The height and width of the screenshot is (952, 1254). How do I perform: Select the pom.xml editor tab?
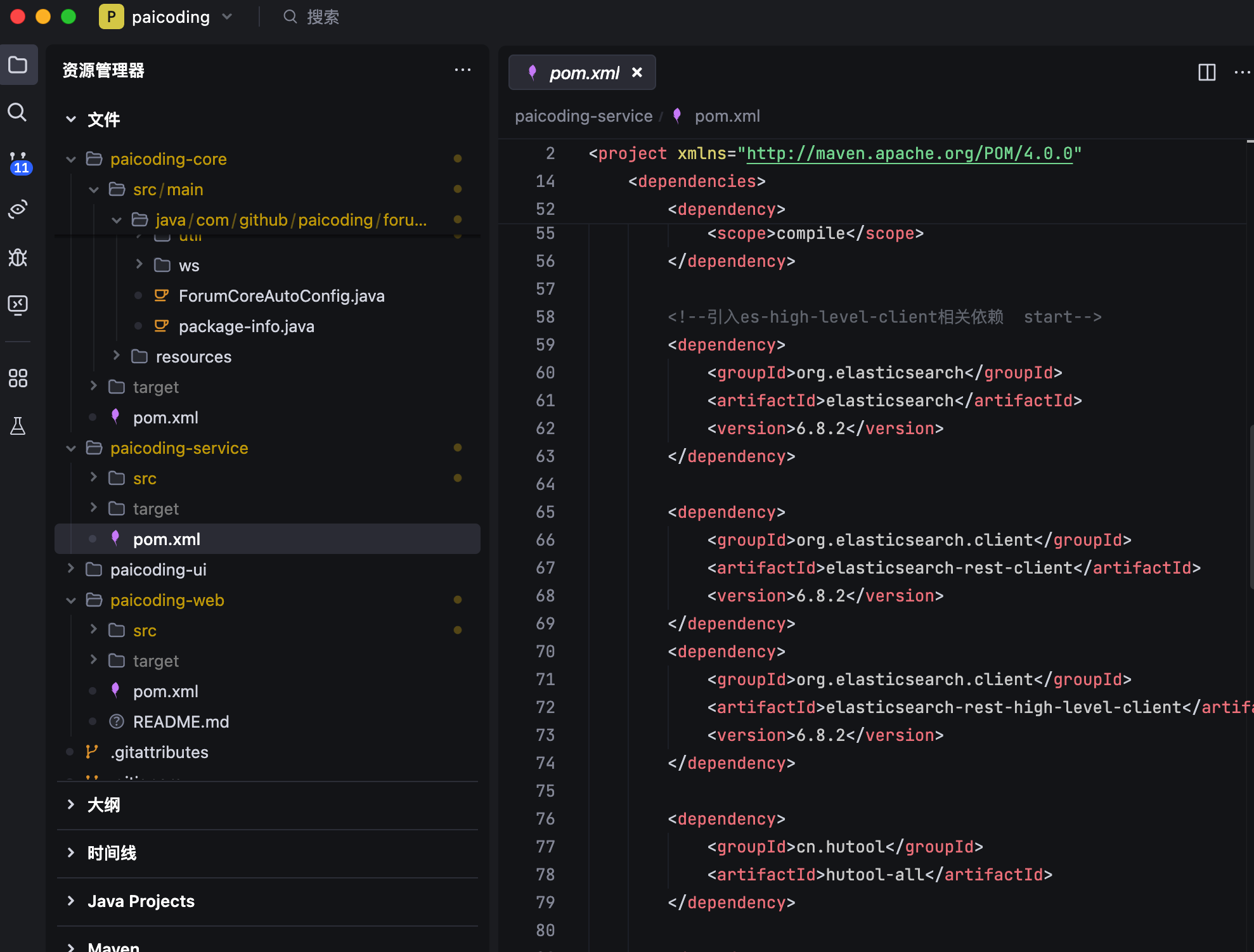tap(583, 73)
